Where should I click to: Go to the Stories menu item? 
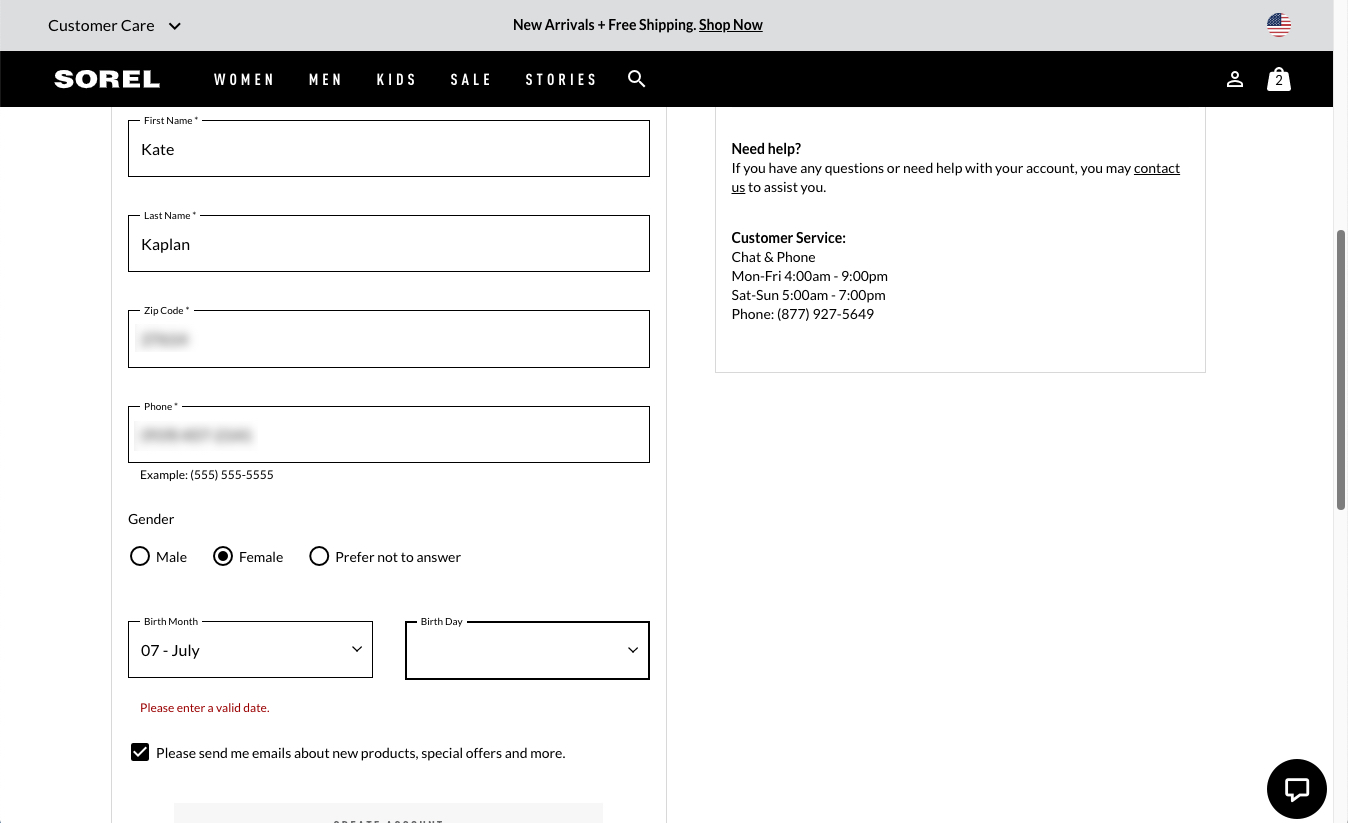tap(561, 79)
